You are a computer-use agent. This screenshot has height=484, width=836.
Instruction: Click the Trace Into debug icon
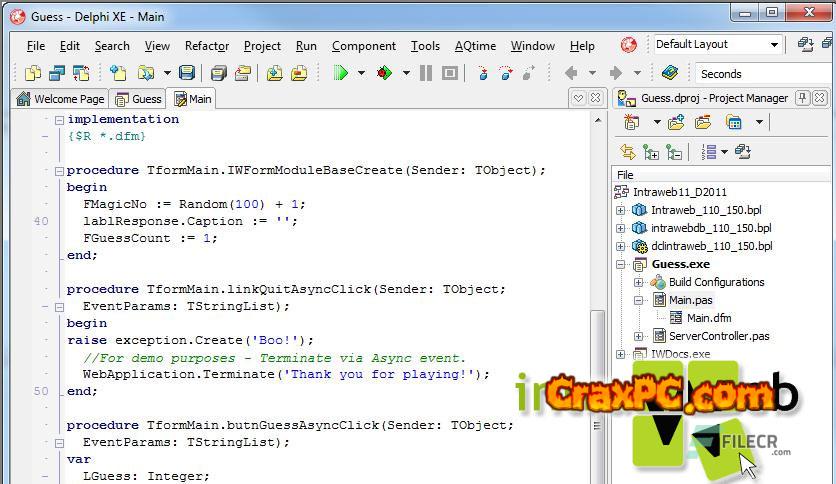point(483,73)
